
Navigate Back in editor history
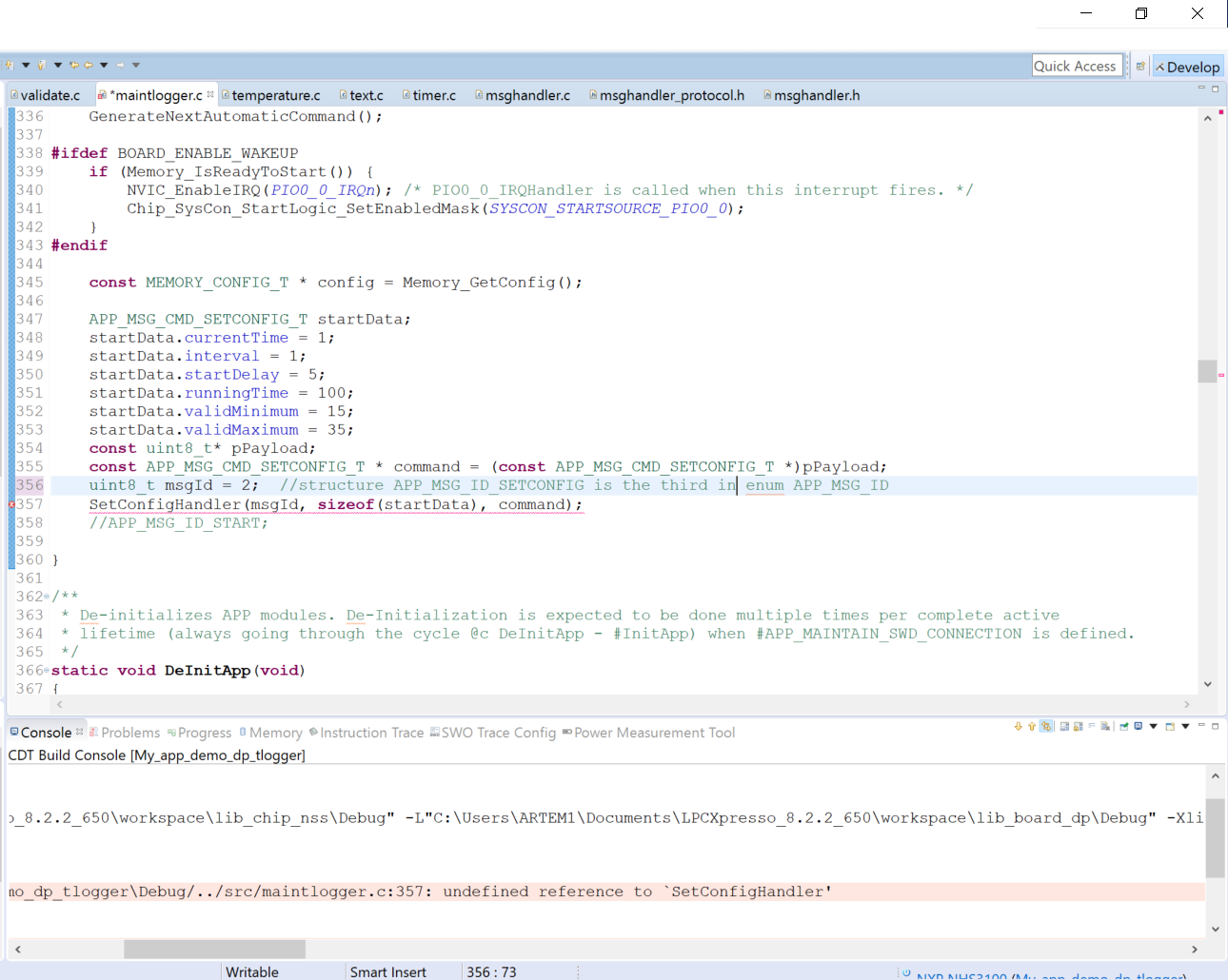pos(89,67)
